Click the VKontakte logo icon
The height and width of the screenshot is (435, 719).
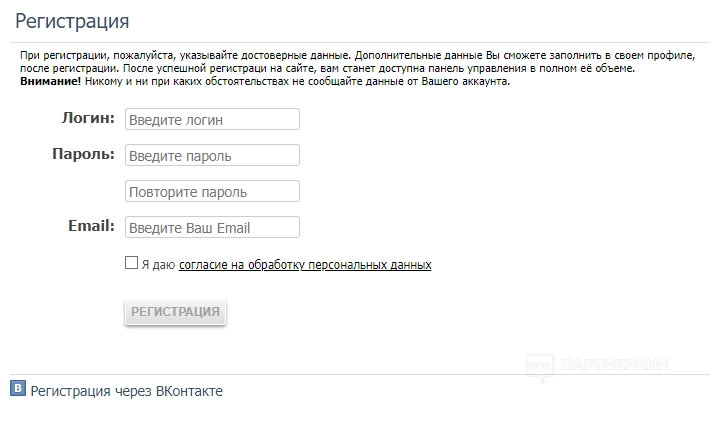coord(17,390)
